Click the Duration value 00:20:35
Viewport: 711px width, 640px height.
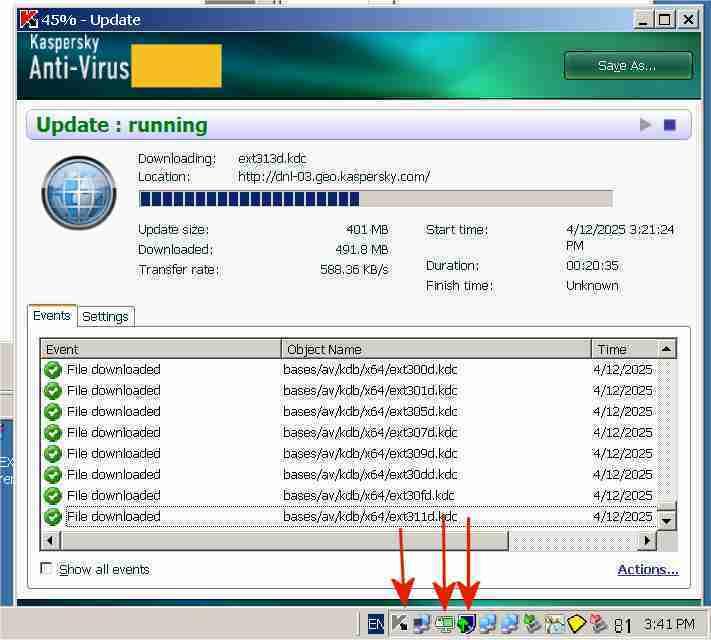click(x=592, y=265)
